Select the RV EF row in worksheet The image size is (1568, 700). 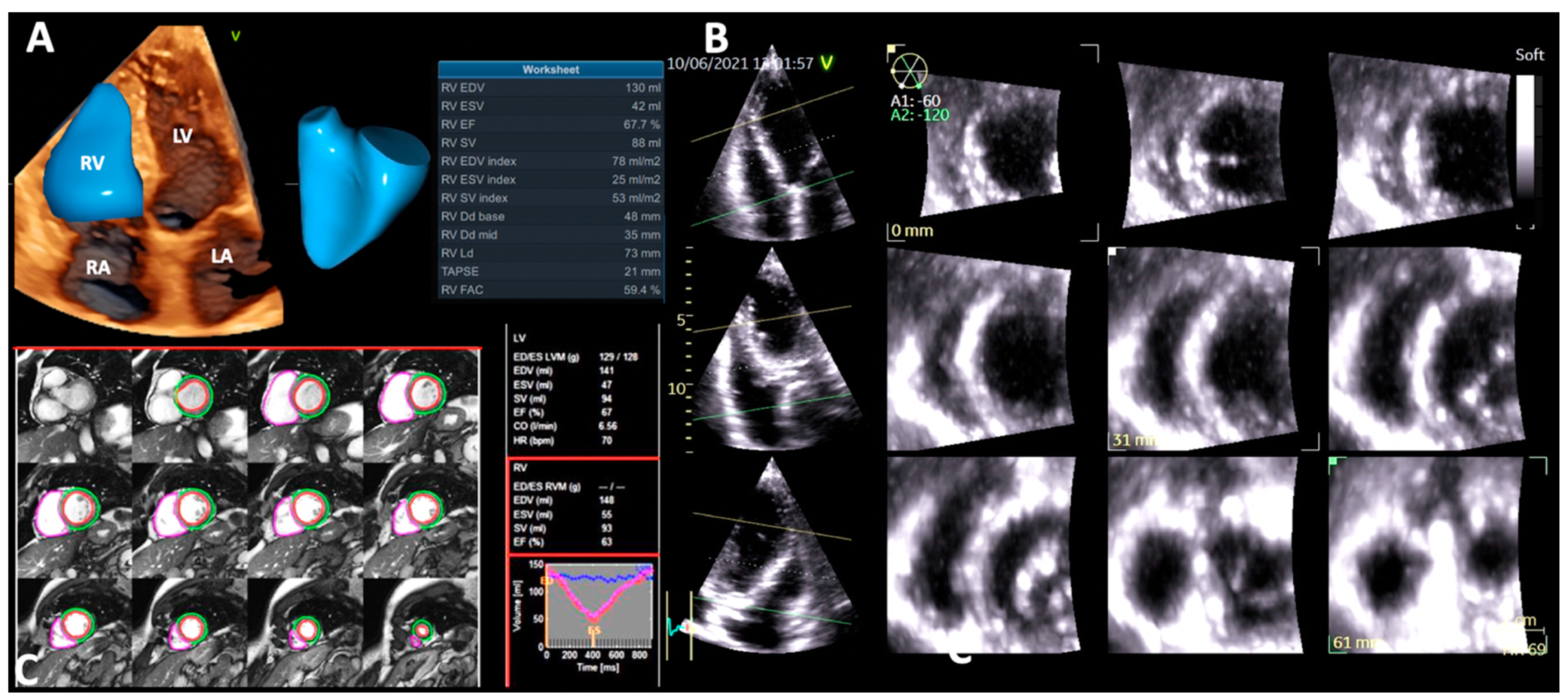(x=550, y=124)
